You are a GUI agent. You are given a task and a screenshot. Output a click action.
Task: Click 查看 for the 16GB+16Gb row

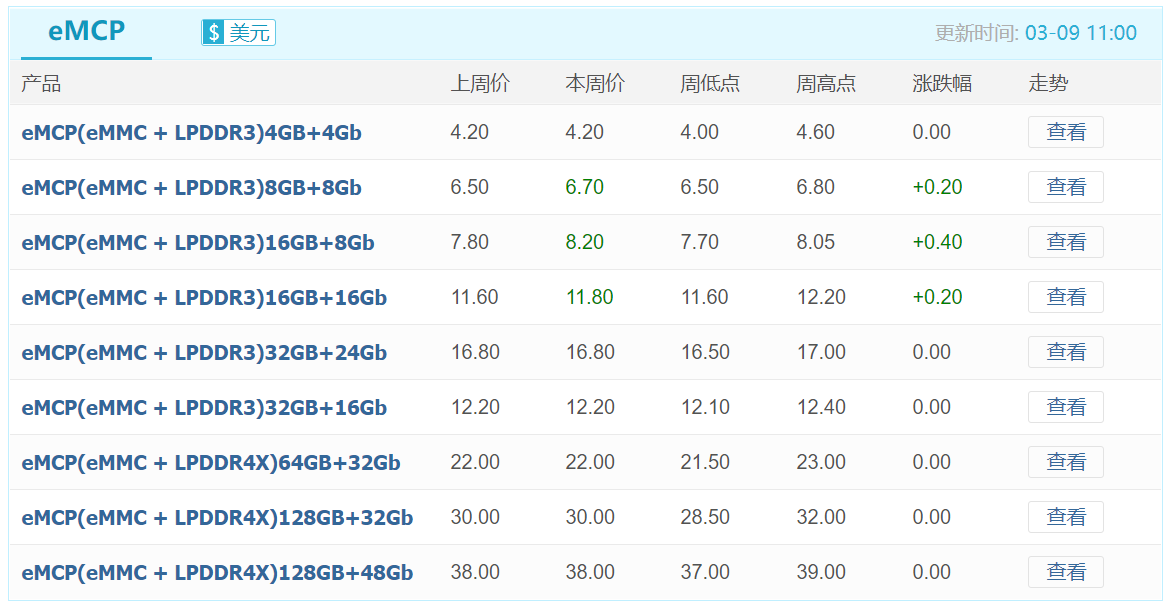tap(1066, 297)
